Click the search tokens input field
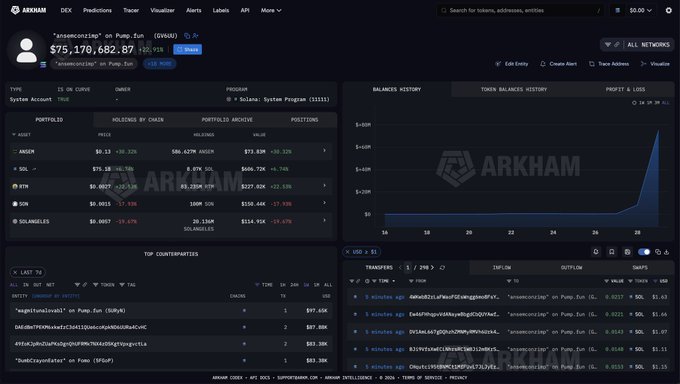 tap(520, 10)
